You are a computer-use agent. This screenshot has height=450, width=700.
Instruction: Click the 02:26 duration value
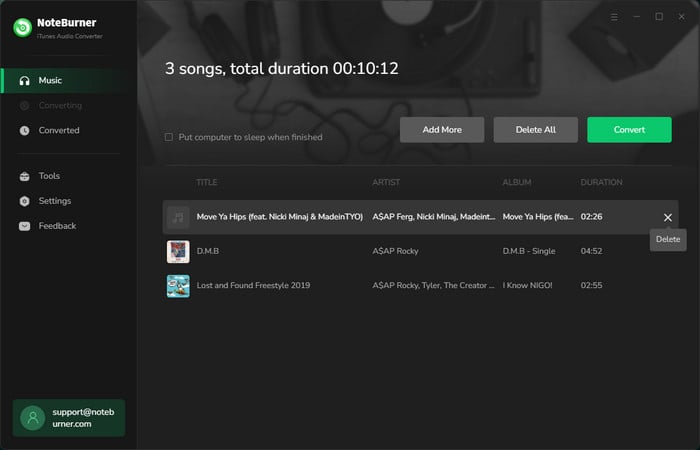592,217
